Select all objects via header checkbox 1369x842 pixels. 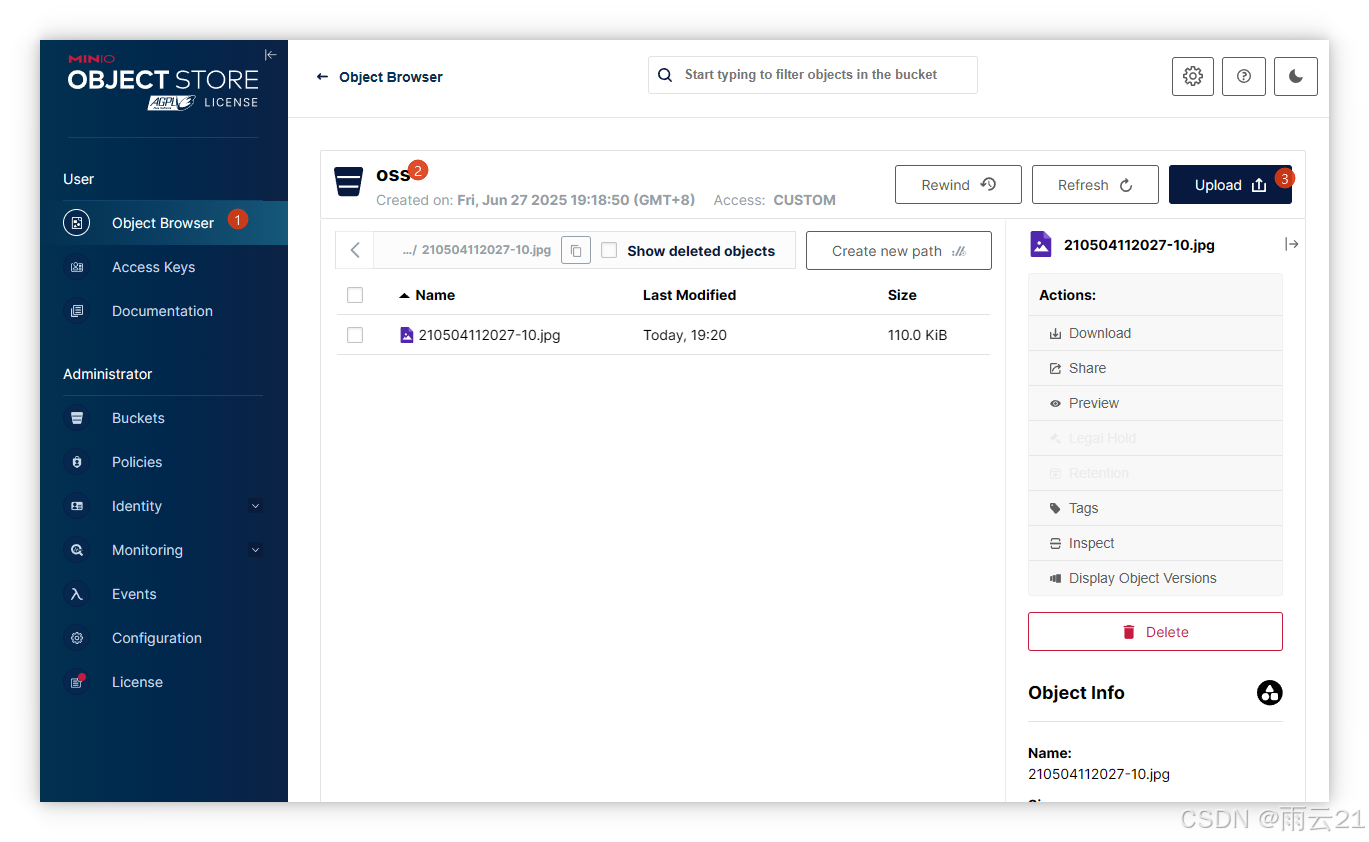tap(355, 295)
